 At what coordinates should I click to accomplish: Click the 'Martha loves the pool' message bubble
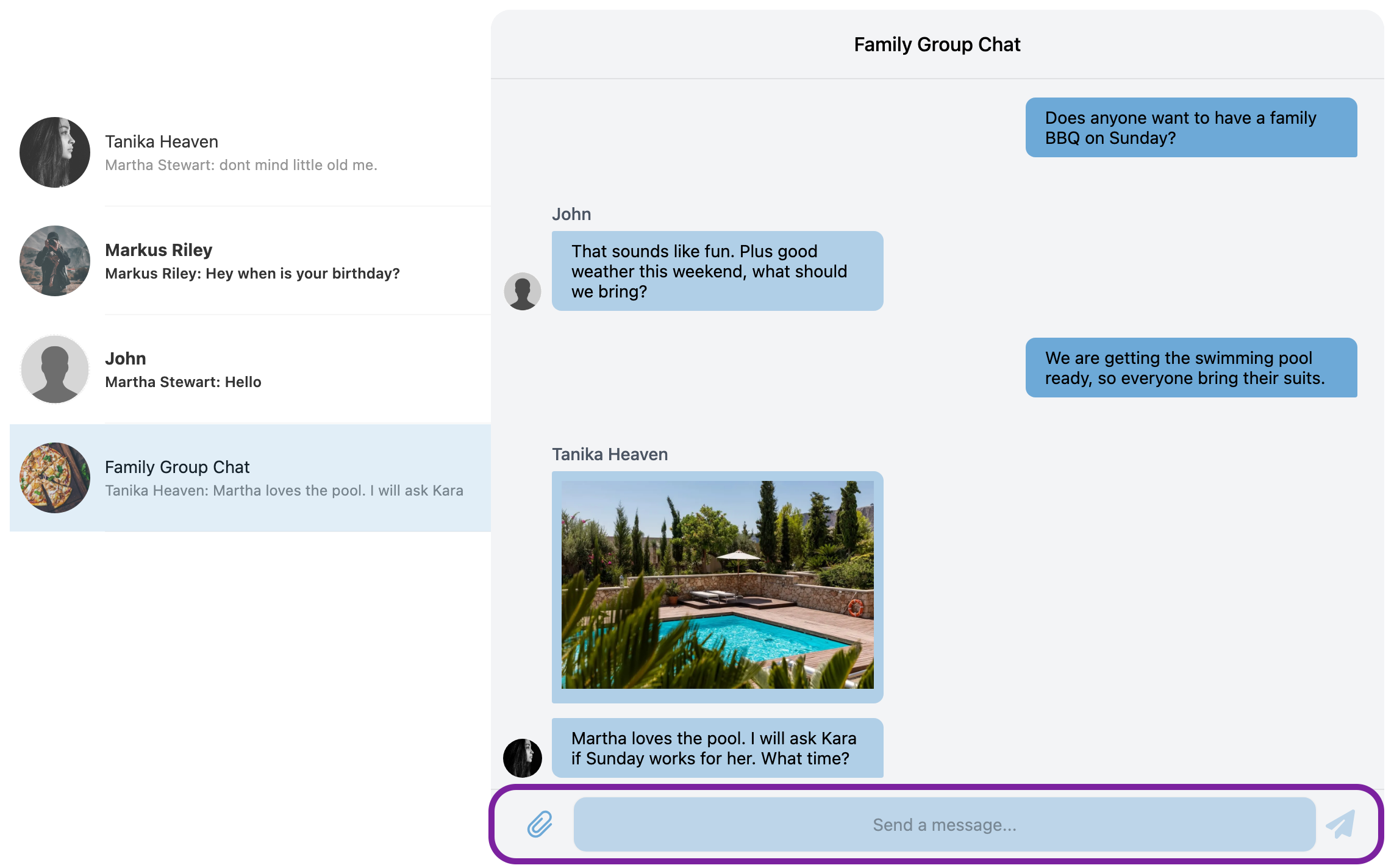point(717,748)
